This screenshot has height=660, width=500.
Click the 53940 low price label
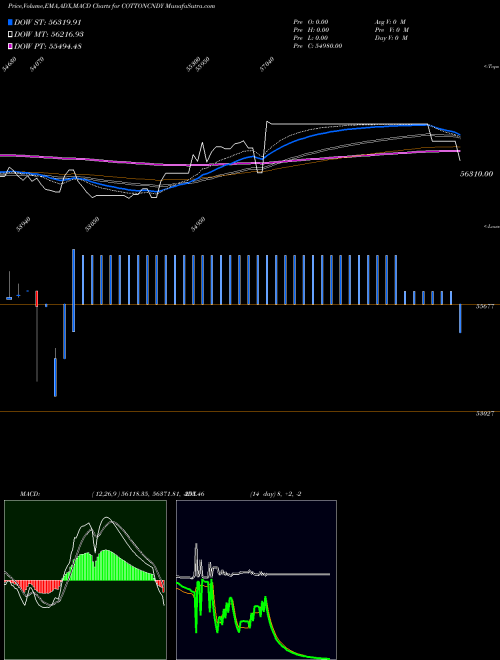click(23, 224)
